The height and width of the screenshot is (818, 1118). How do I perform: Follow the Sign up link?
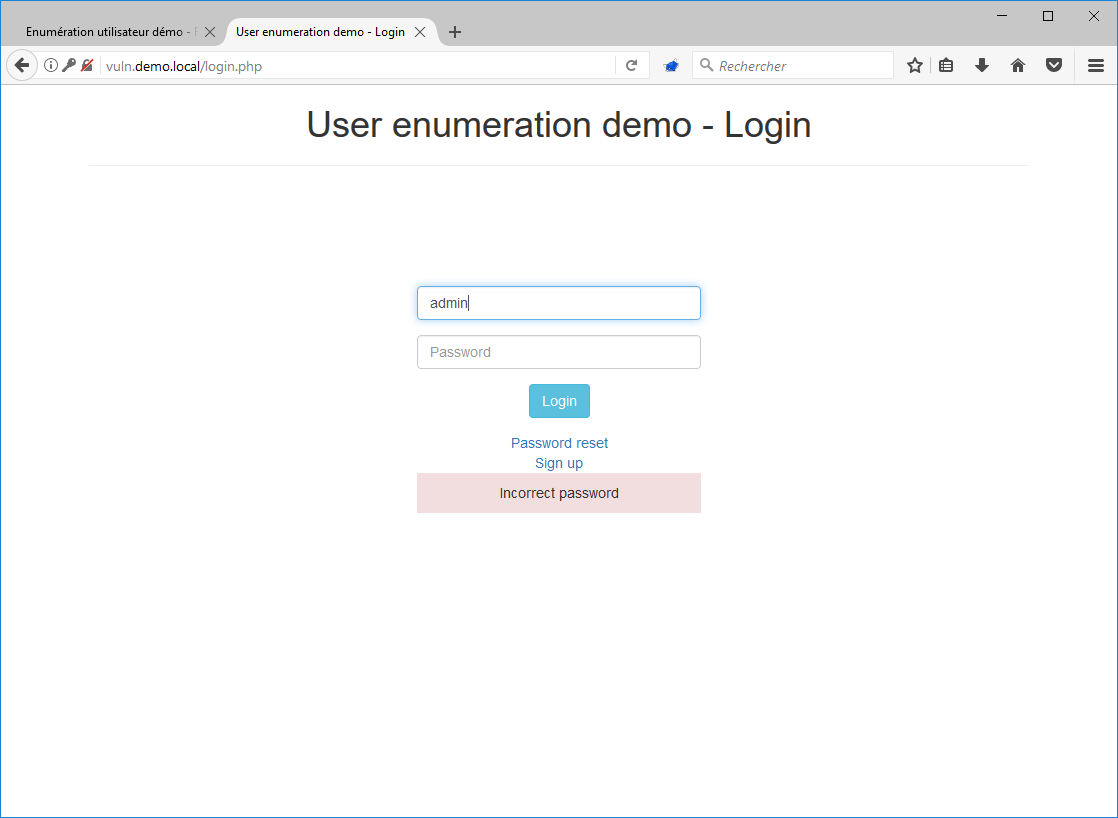[x=559, y=463]
